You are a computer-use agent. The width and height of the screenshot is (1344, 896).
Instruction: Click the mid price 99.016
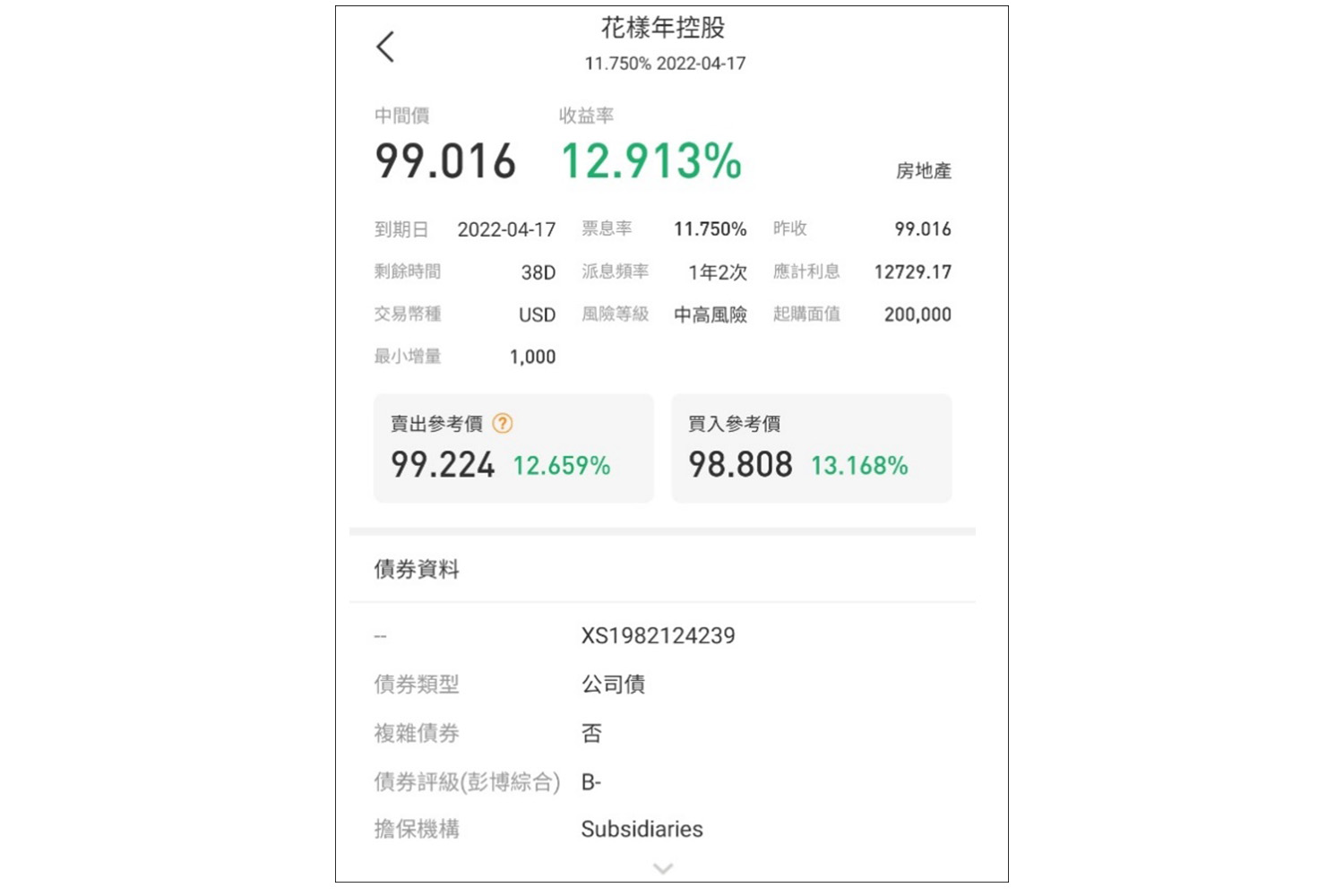point(445,161)
